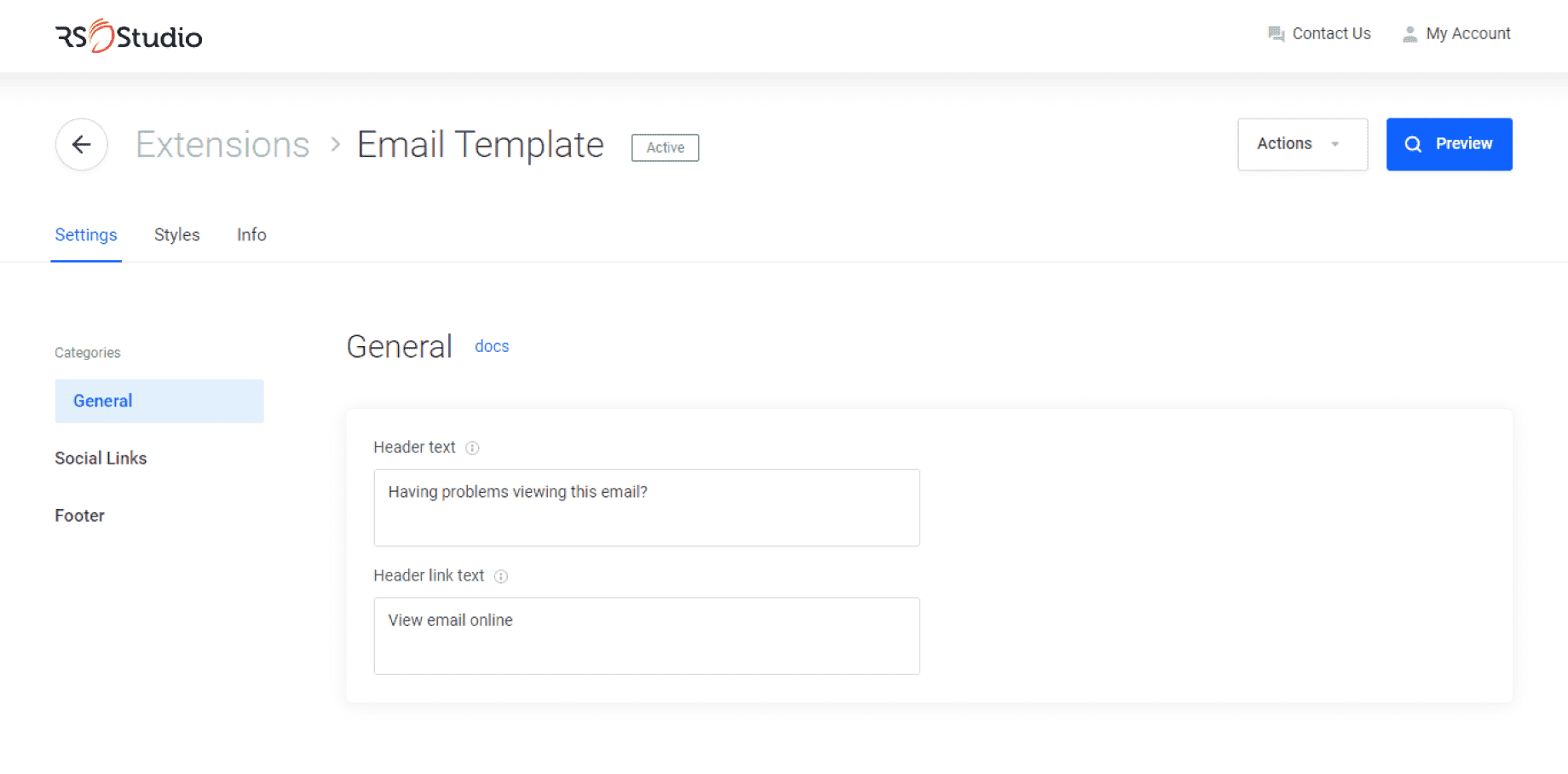Click the Actions dropdown arrow

point(1335,144)
